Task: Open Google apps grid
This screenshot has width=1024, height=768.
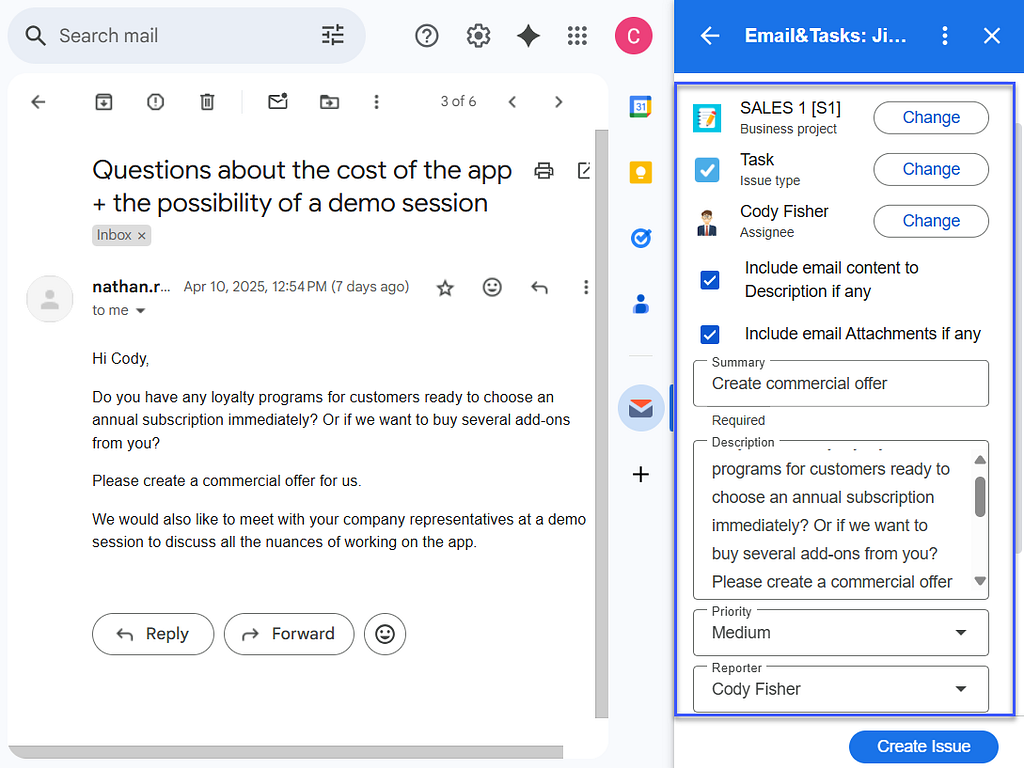Action: click(577, 35)
